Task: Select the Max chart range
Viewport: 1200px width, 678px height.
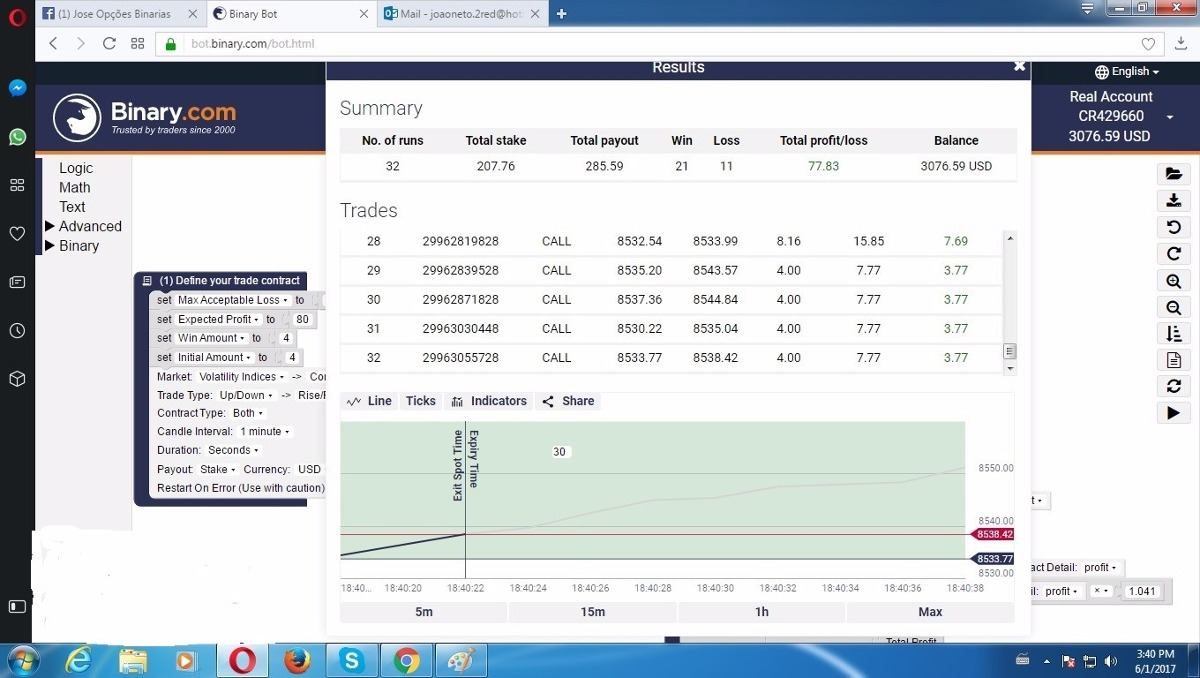Action: tap(930, 612)
